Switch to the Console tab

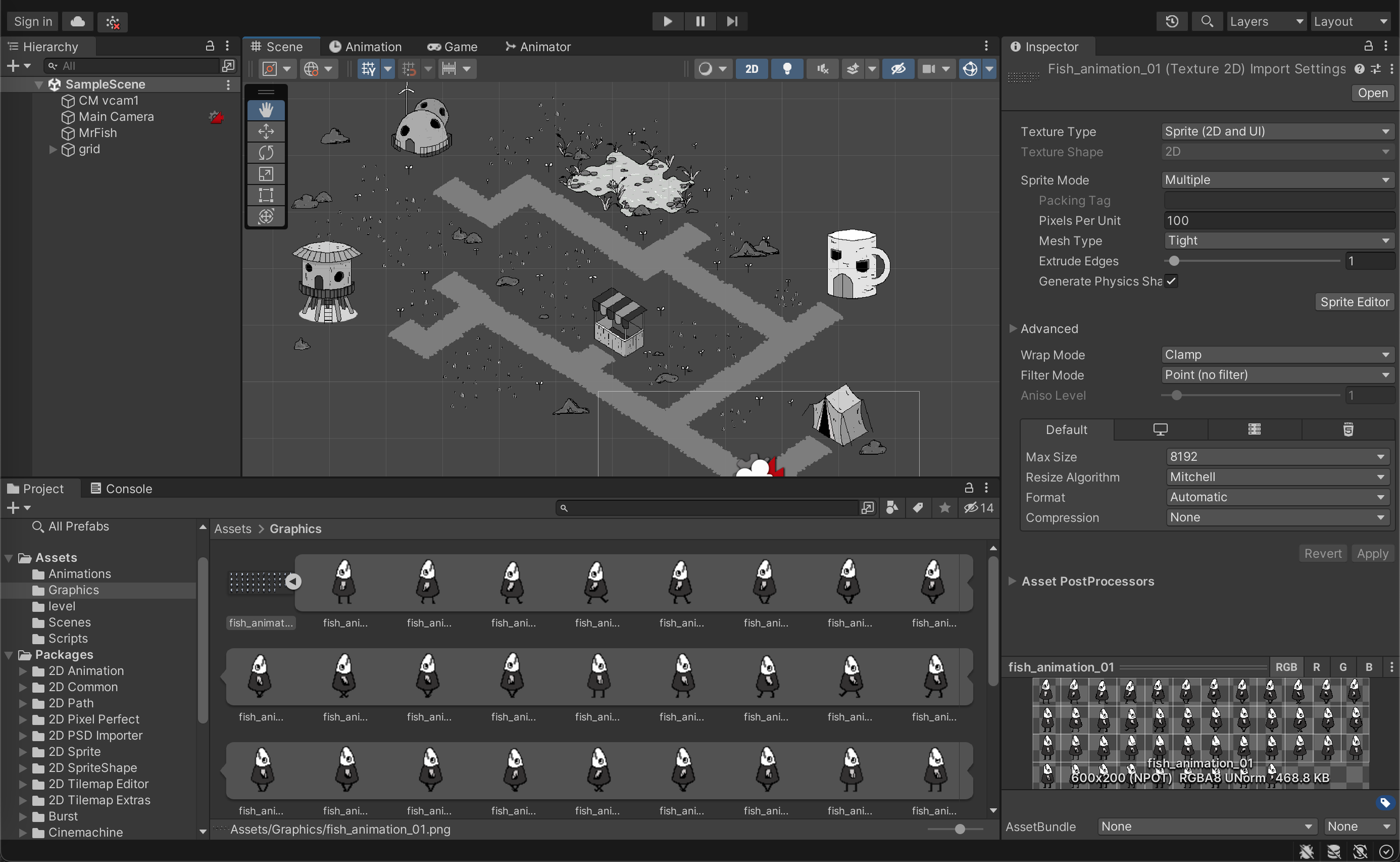[121, 488]
